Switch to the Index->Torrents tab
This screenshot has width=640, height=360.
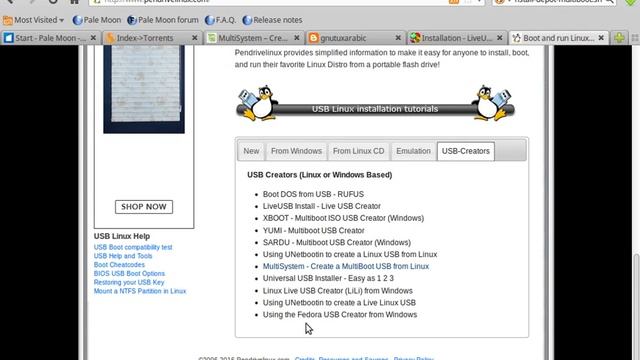point(151,38)
